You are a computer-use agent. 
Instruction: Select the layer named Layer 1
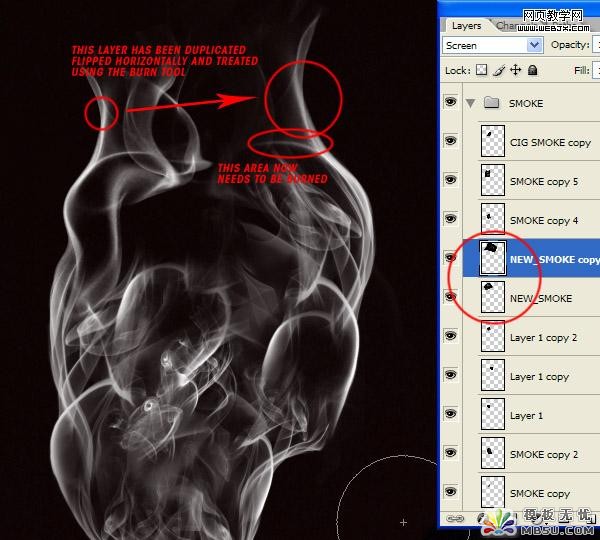pyautogui.click(x=526, y=416)
